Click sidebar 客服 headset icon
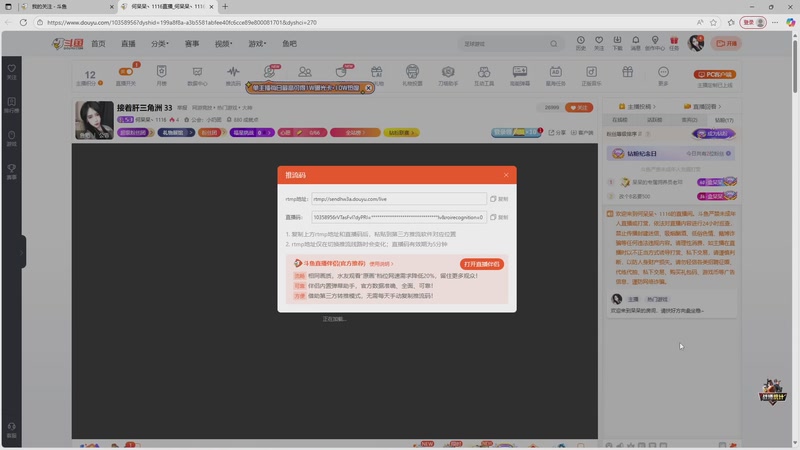 (x=11, y=430)
